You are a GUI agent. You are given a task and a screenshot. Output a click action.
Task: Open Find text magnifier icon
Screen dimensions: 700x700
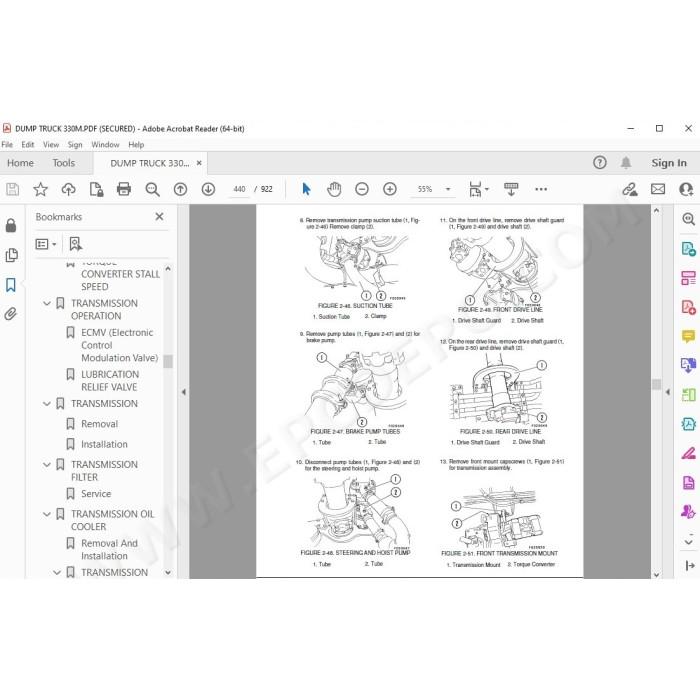(x=152, y=189)
